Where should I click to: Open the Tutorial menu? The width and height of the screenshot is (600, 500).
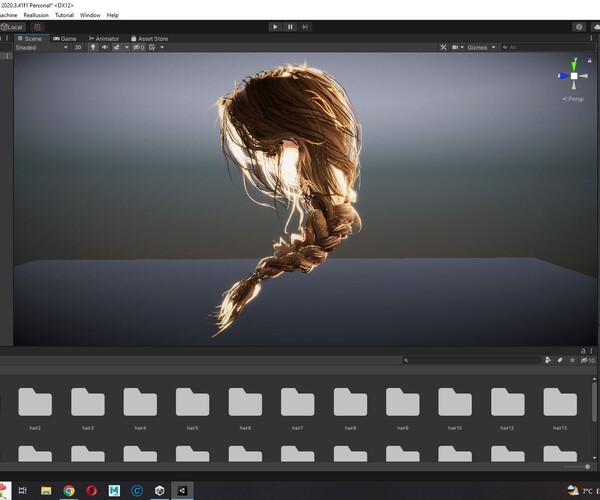tap(64, 15)
